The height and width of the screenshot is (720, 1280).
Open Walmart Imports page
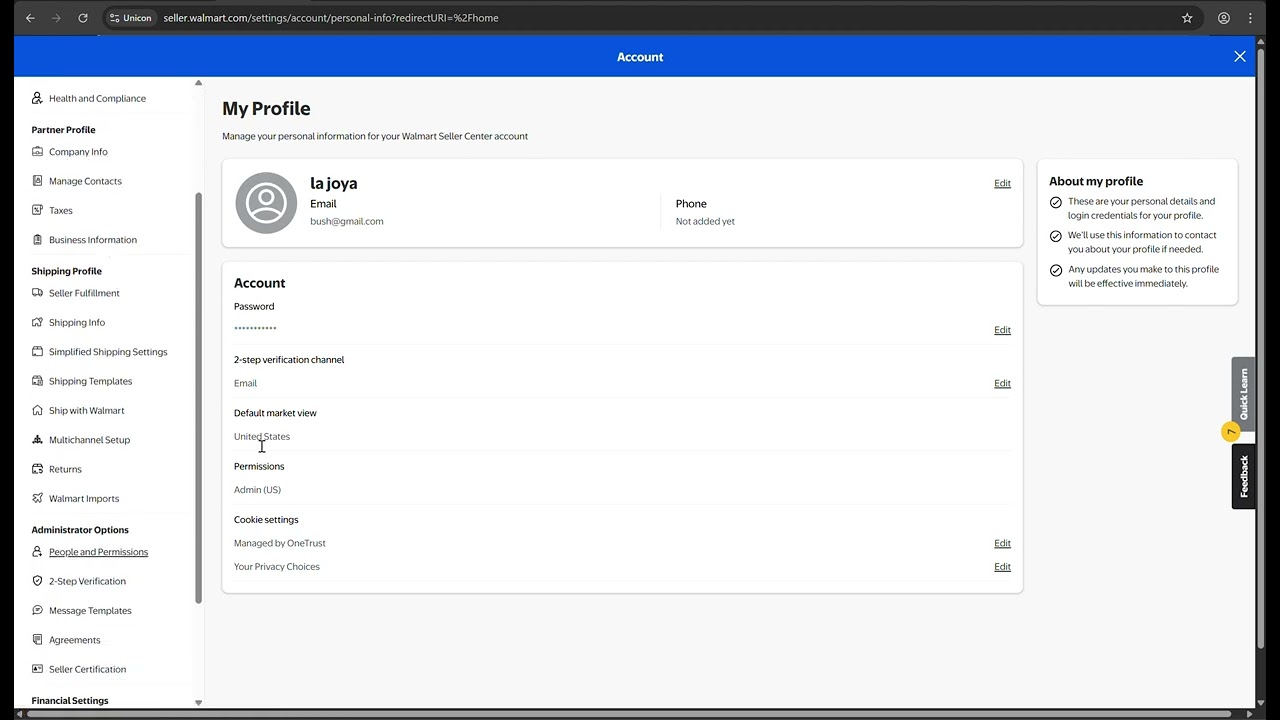pos(84,498)
